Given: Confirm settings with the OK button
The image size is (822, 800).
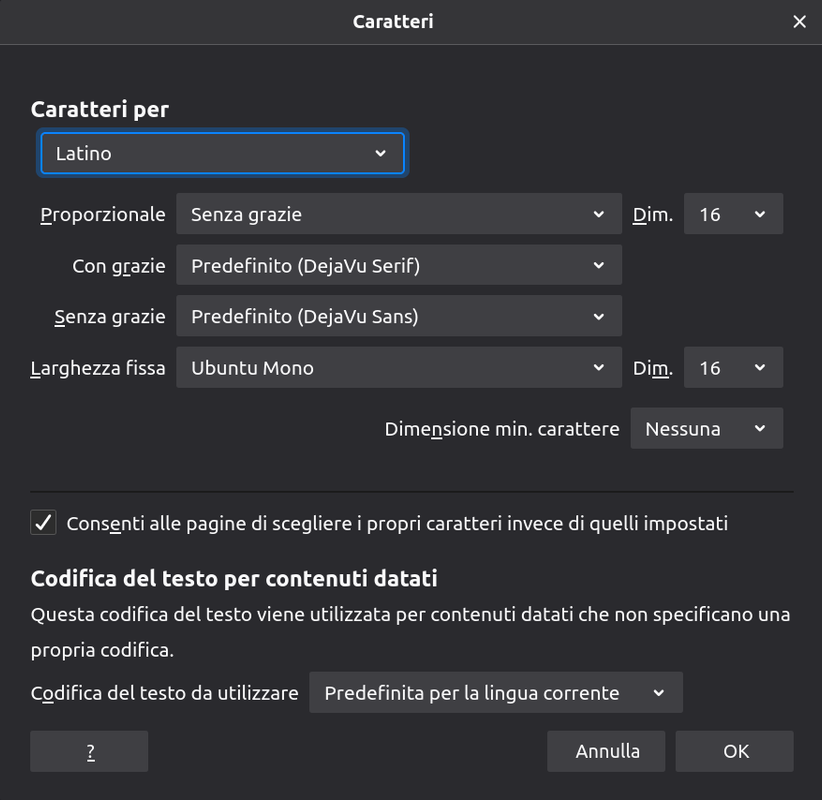Looking at the screenshot, I should pos(734,751).
